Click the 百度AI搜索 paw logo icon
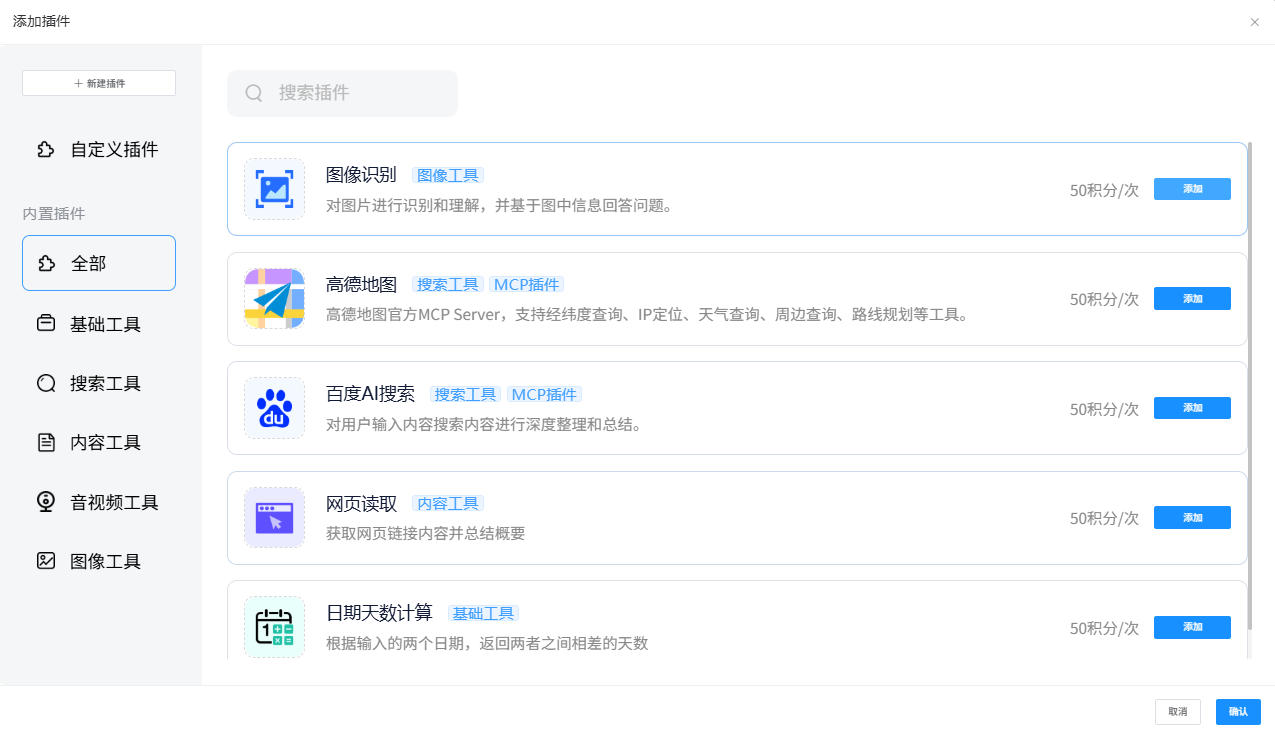Image resolution: width=1275 pixels, height=733 pixels. click(x=274, y=408)
